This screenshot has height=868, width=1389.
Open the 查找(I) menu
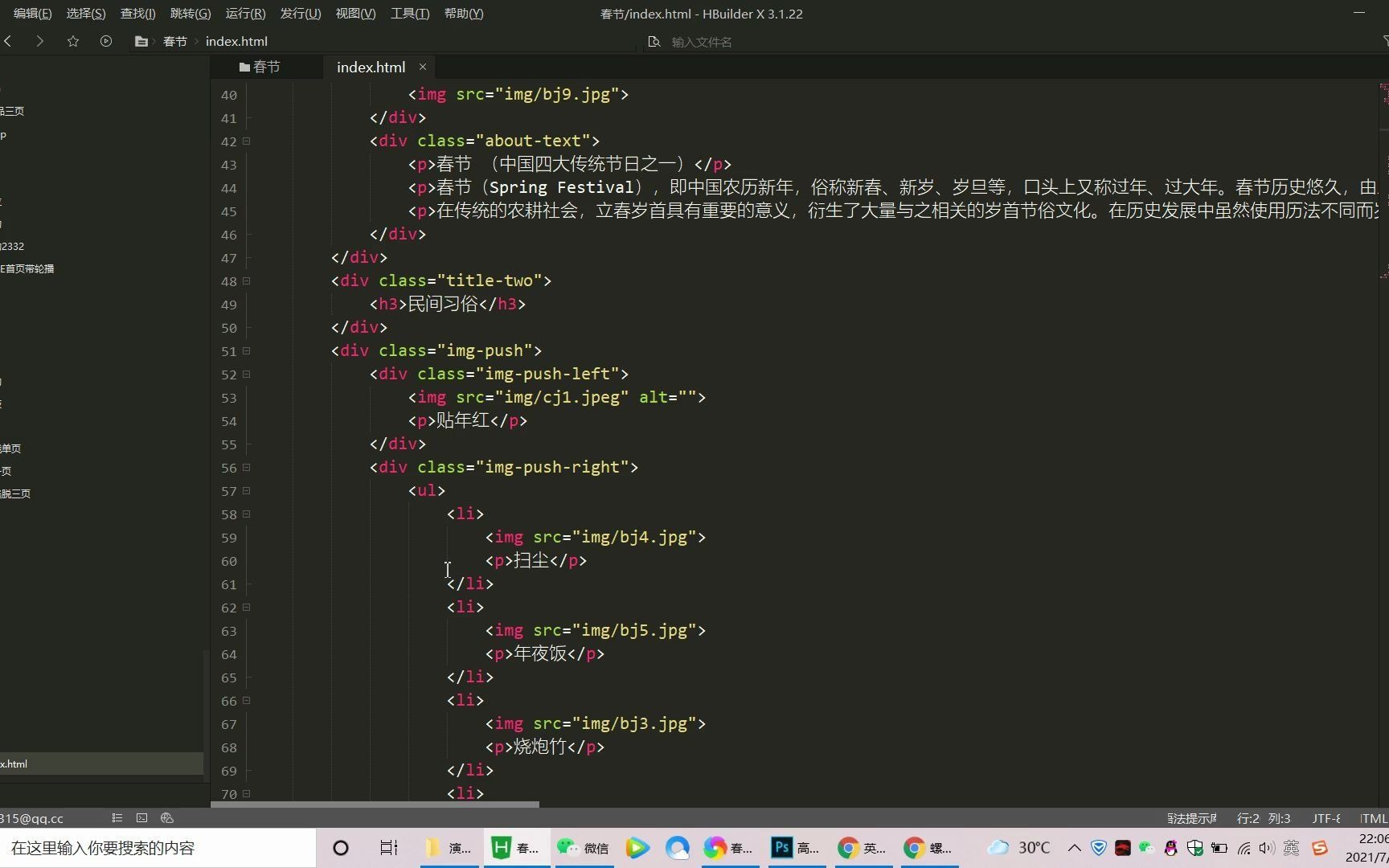pos(137,14)
